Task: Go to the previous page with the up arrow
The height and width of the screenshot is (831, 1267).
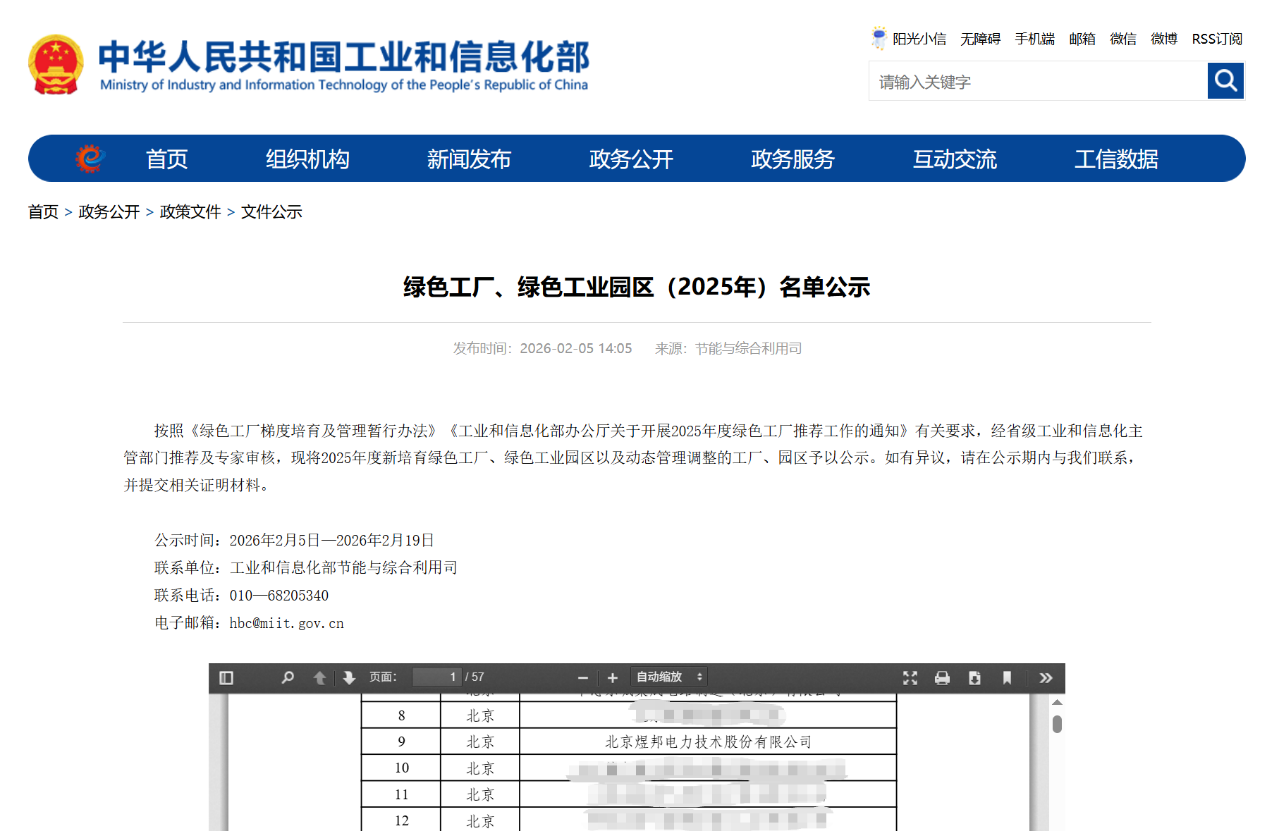Action: click(x=319, y=677)
